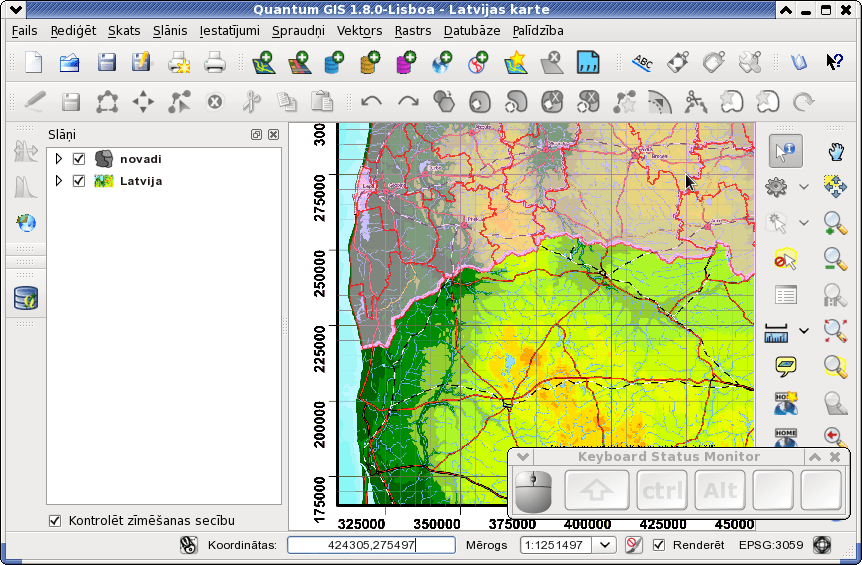Click the CRS status globe icon beside EPSG:3059
This screenshot has height=565, width=862.
click(822, 545)
